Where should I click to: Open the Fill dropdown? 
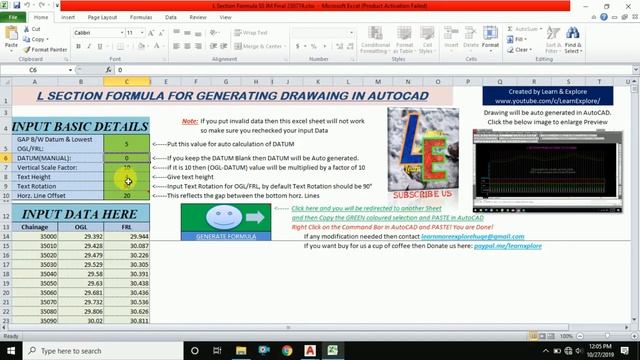coord(517,39)
